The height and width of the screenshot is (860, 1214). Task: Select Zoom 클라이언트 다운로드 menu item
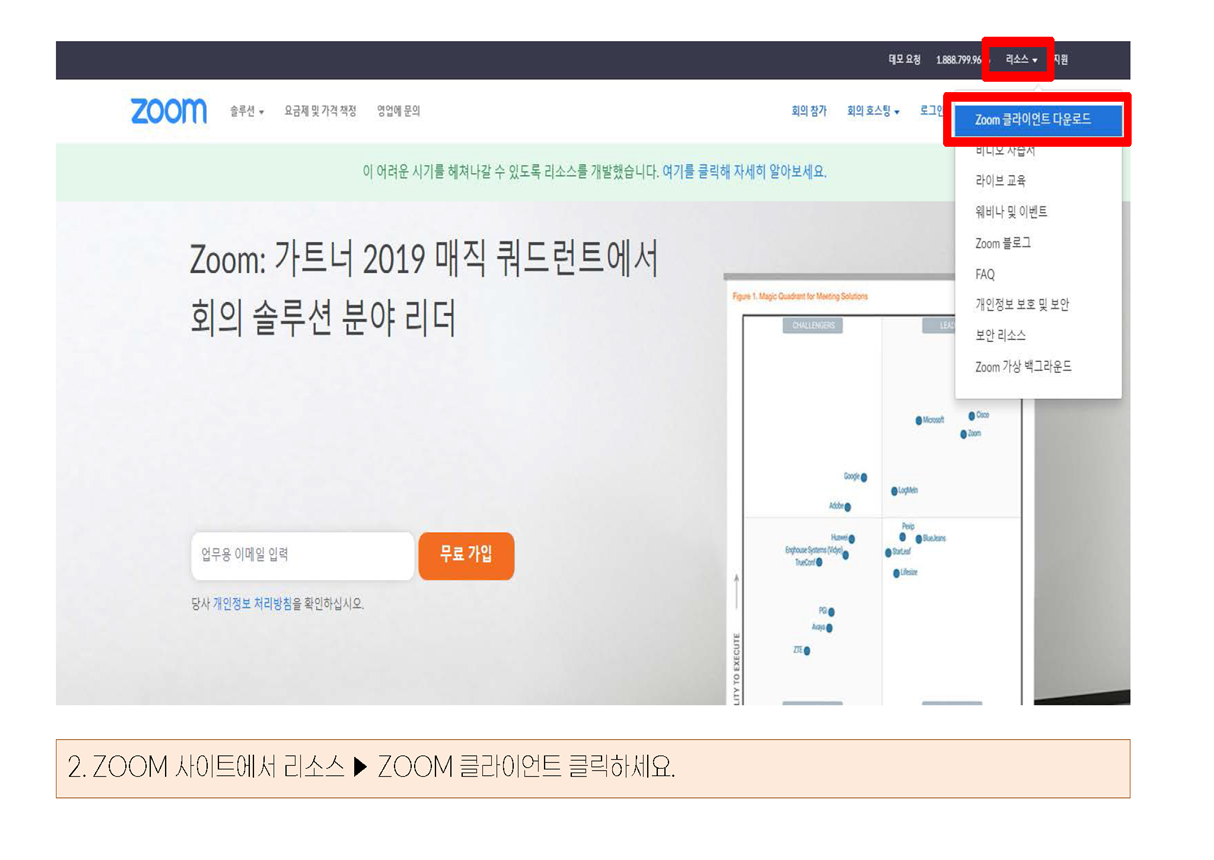pyautogui.click(x=1033, y=120)
